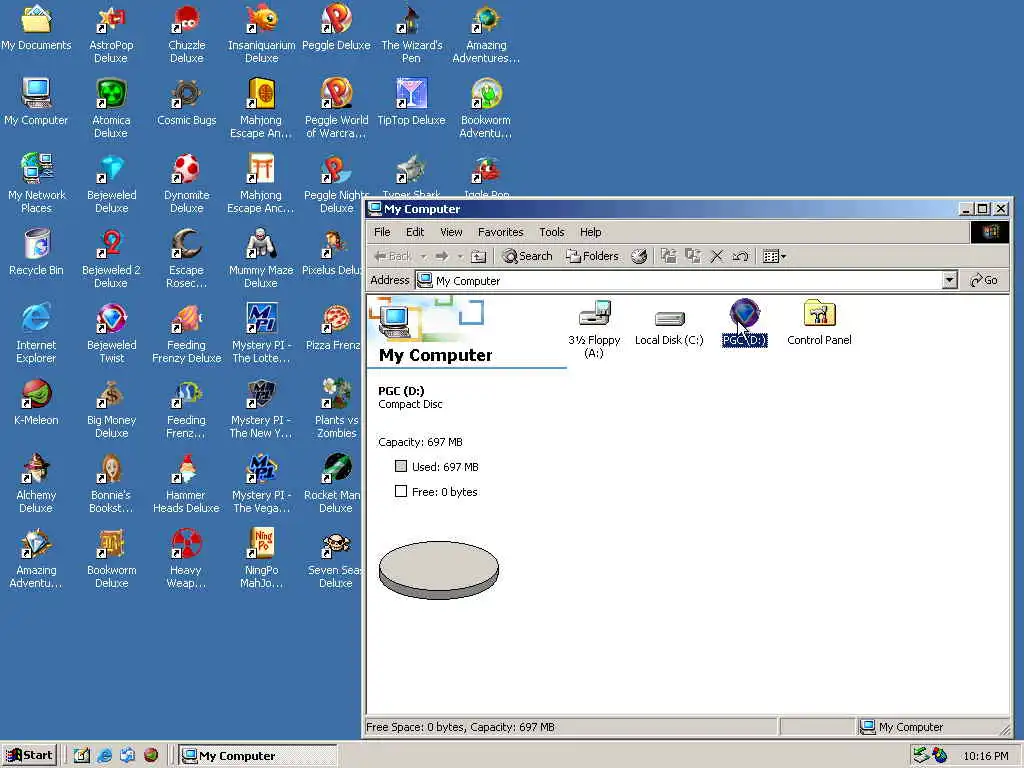This screenshot has height=768, width=1024.
Task: Select the Escape Rosecliff shortcut
Action: [186, 259]
